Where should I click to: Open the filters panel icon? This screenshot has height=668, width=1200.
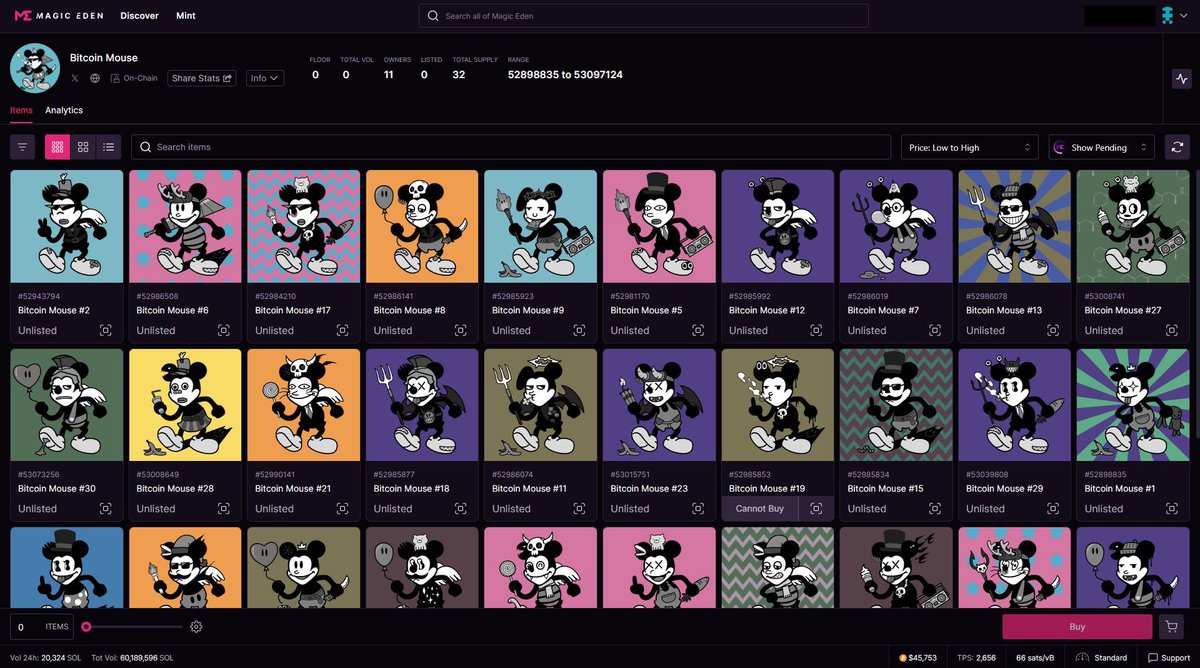22,147
